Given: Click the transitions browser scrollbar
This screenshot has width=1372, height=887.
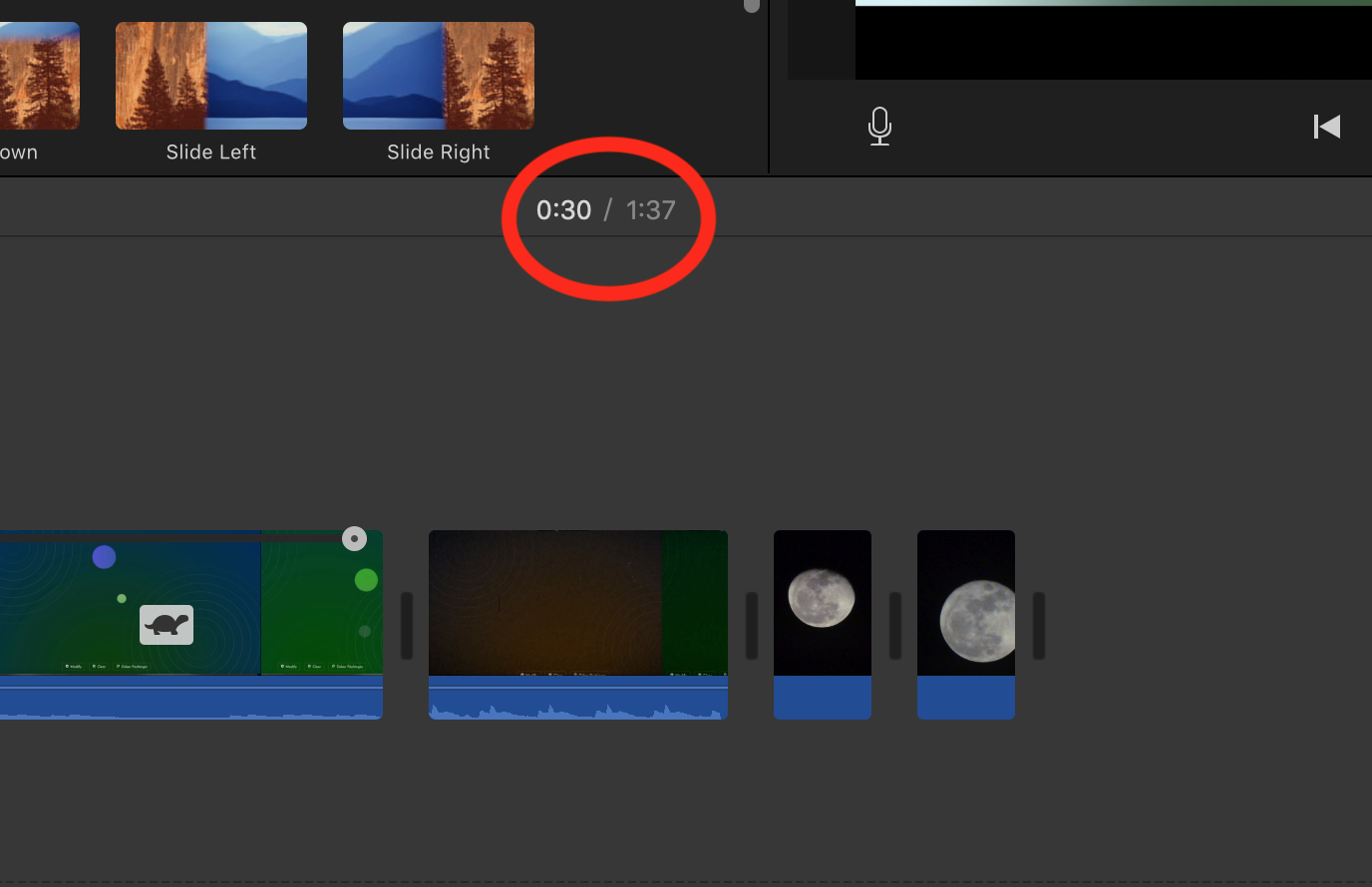Looking at the screenshot, I should (x=752, y=6).
